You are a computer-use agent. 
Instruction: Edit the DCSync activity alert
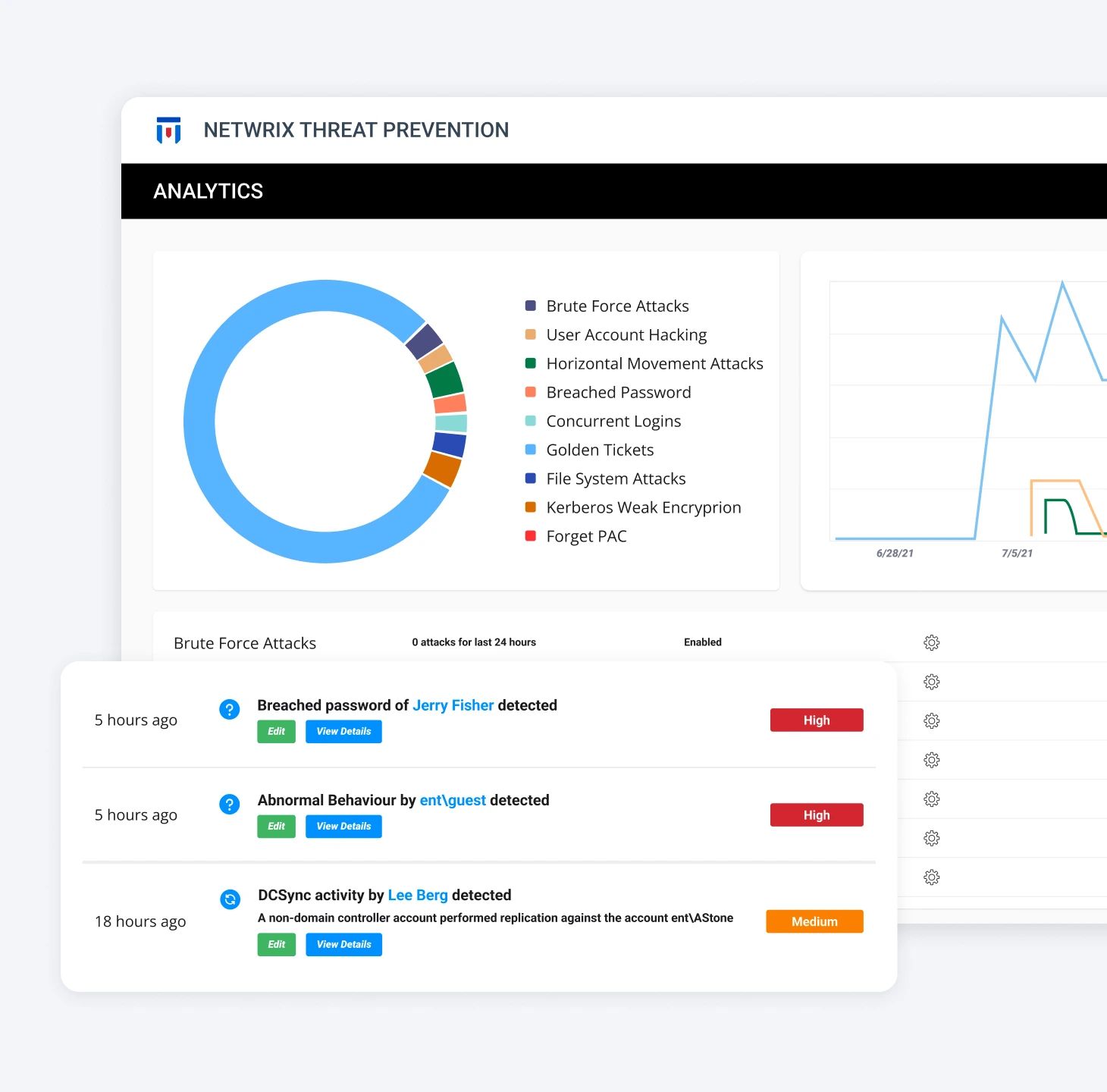point(277,945)
